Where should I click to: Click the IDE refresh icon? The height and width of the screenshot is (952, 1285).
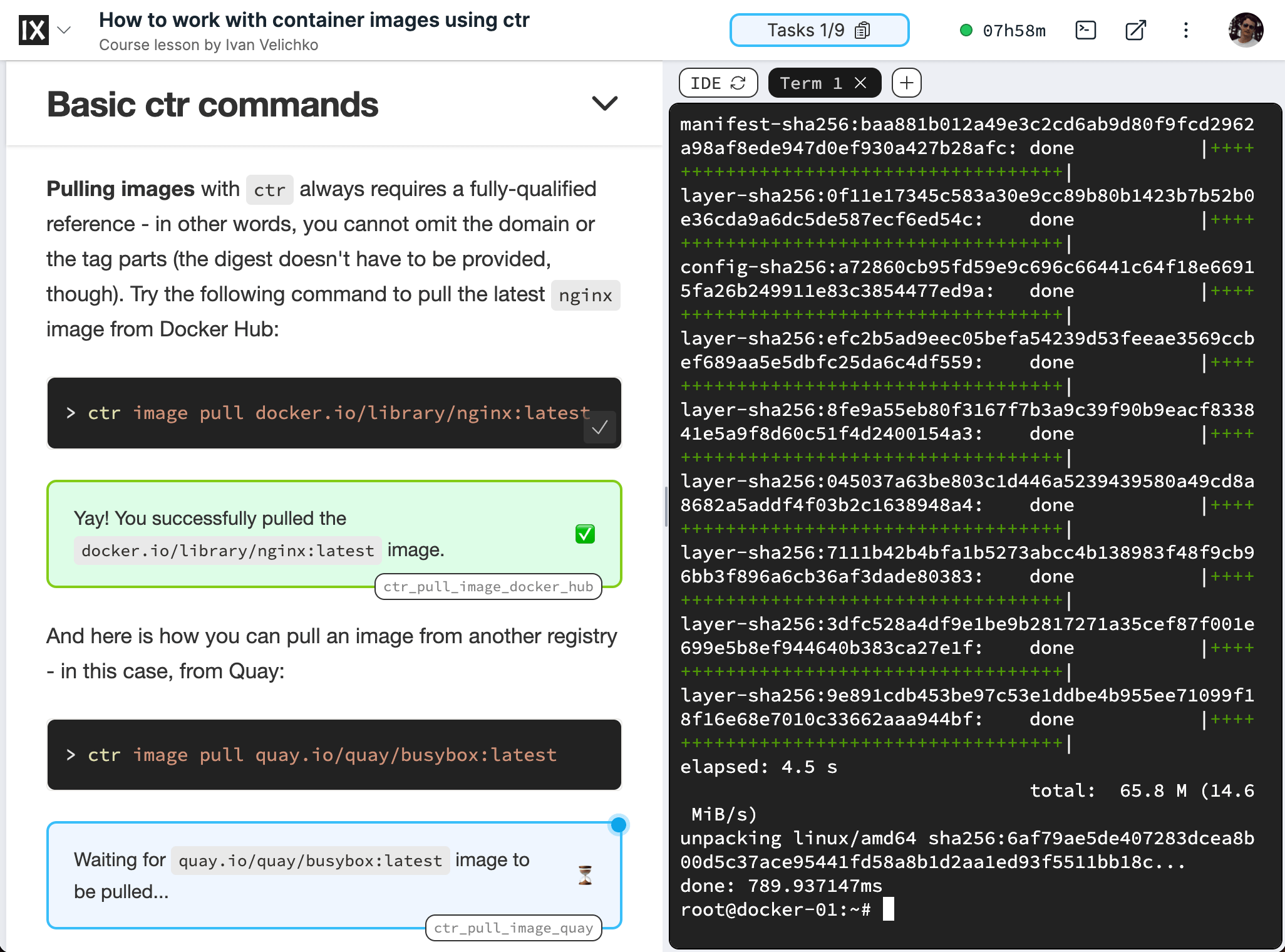(738, 83)
